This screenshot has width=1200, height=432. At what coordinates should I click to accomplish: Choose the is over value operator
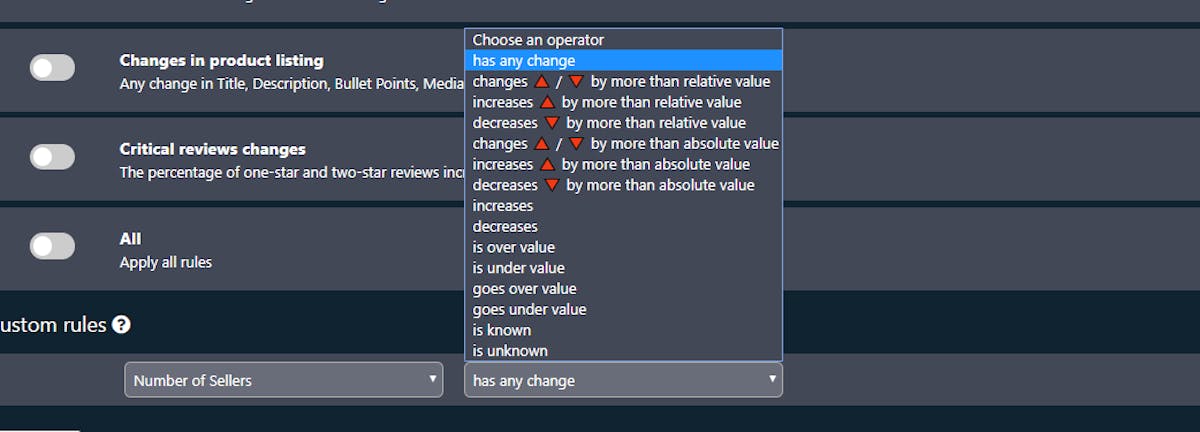(623, 247)
